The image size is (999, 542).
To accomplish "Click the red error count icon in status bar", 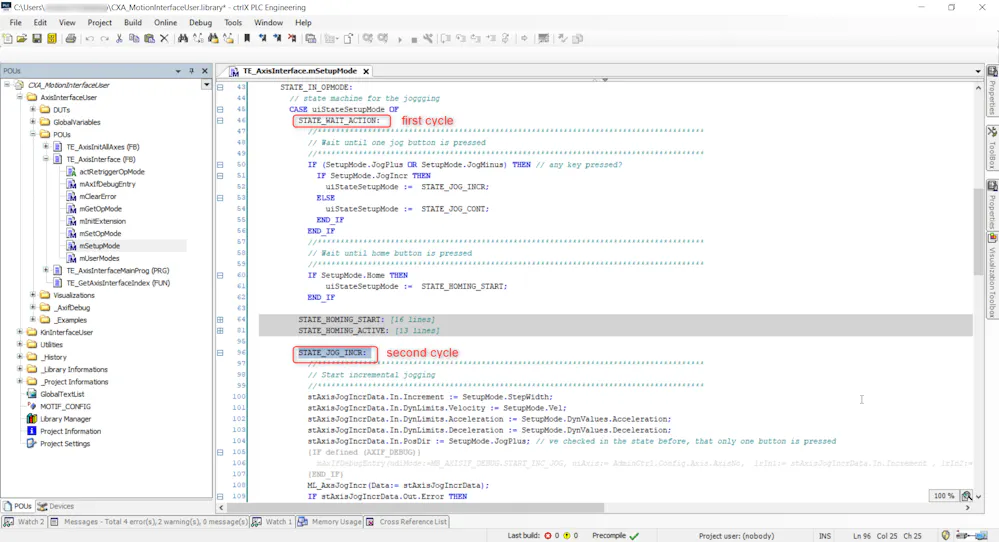I will (547, 536).
